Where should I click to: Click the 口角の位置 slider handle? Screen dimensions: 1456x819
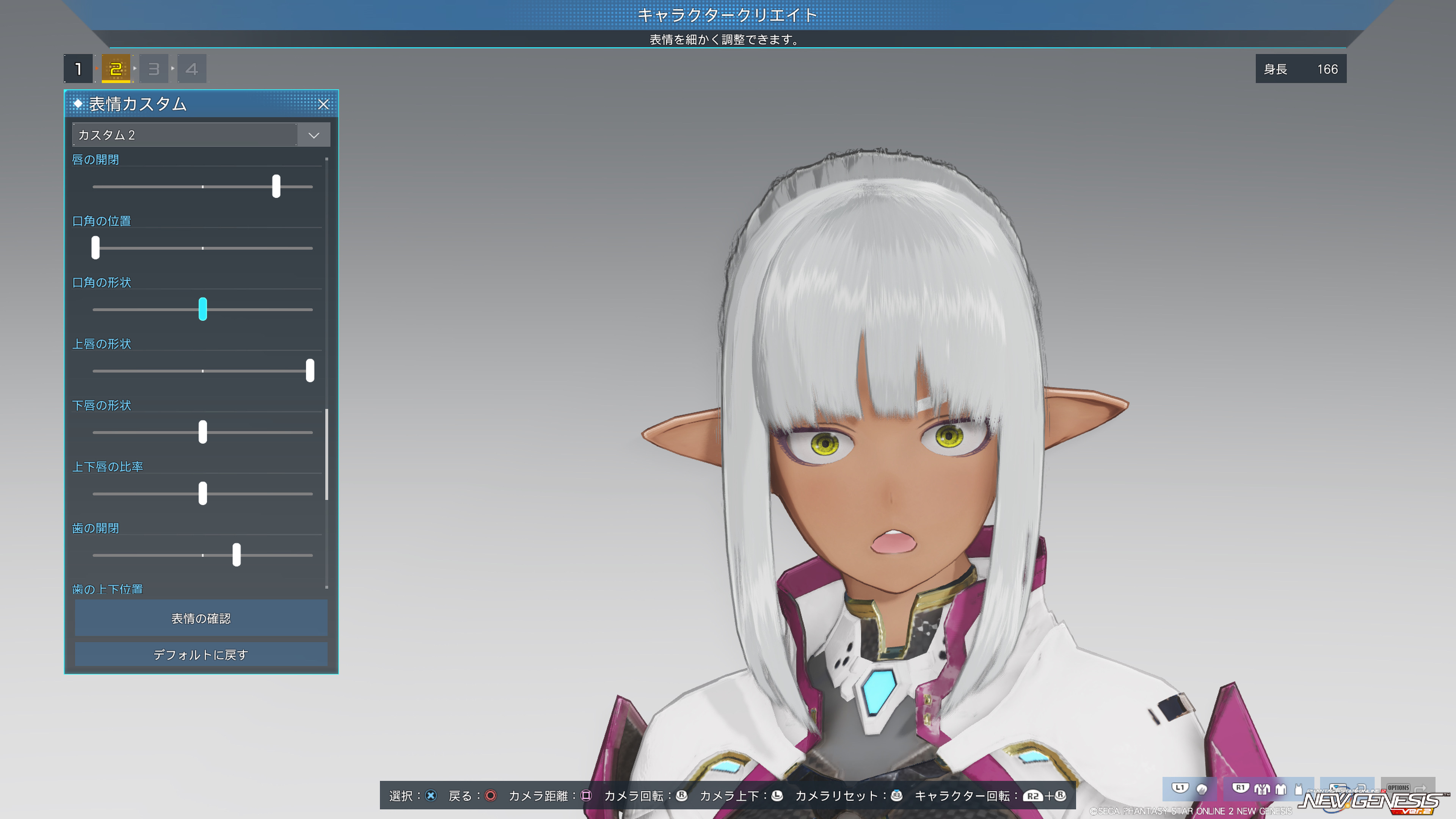coord(96,248)
